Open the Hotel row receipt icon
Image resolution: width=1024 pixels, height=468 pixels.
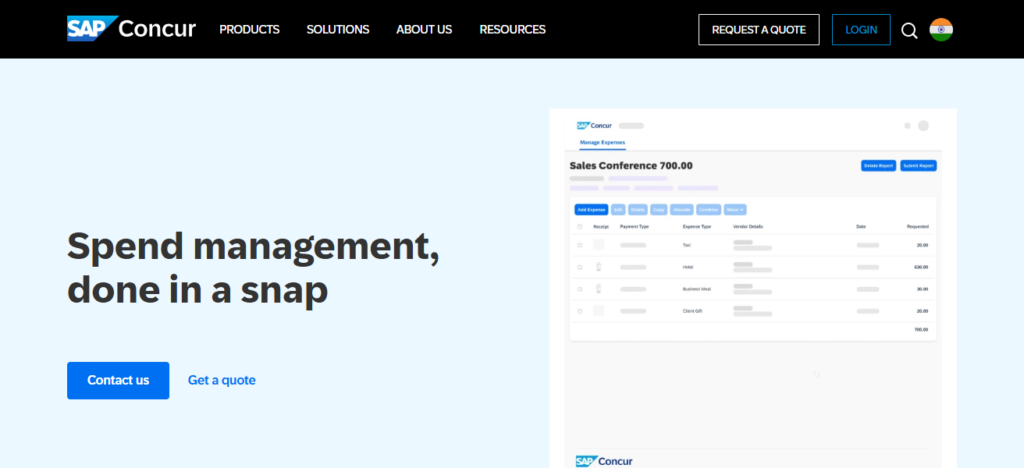(x=599, y=267)
